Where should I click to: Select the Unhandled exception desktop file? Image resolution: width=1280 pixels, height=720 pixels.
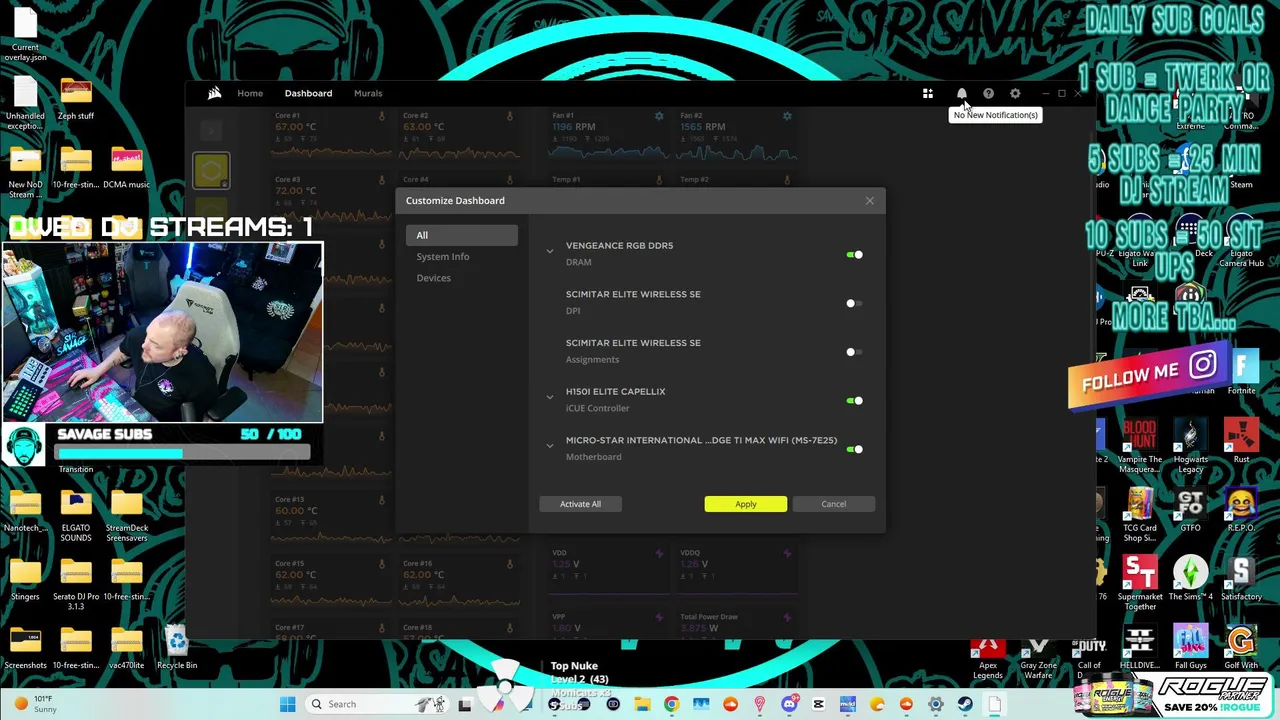[x=25, y=104]
